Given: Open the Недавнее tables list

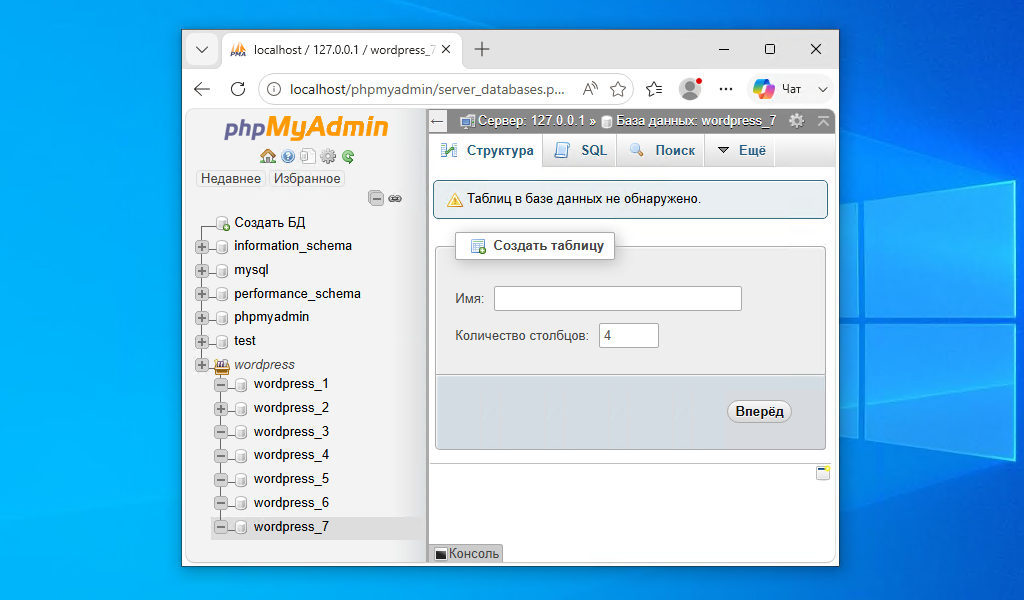Looking at the screenshot, I should pyautogui.click(x=231, y=178).
